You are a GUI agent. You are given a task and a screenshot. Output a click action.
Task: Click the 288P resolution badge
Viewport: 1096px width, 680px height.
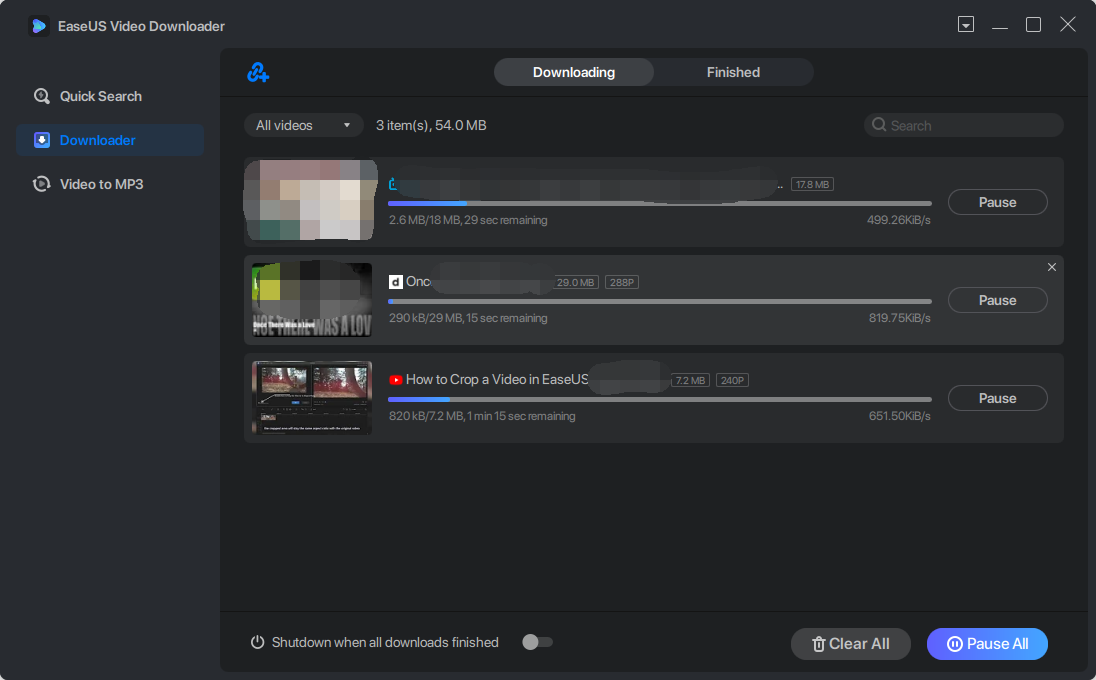pyautogui.click(x=621, y=282)
